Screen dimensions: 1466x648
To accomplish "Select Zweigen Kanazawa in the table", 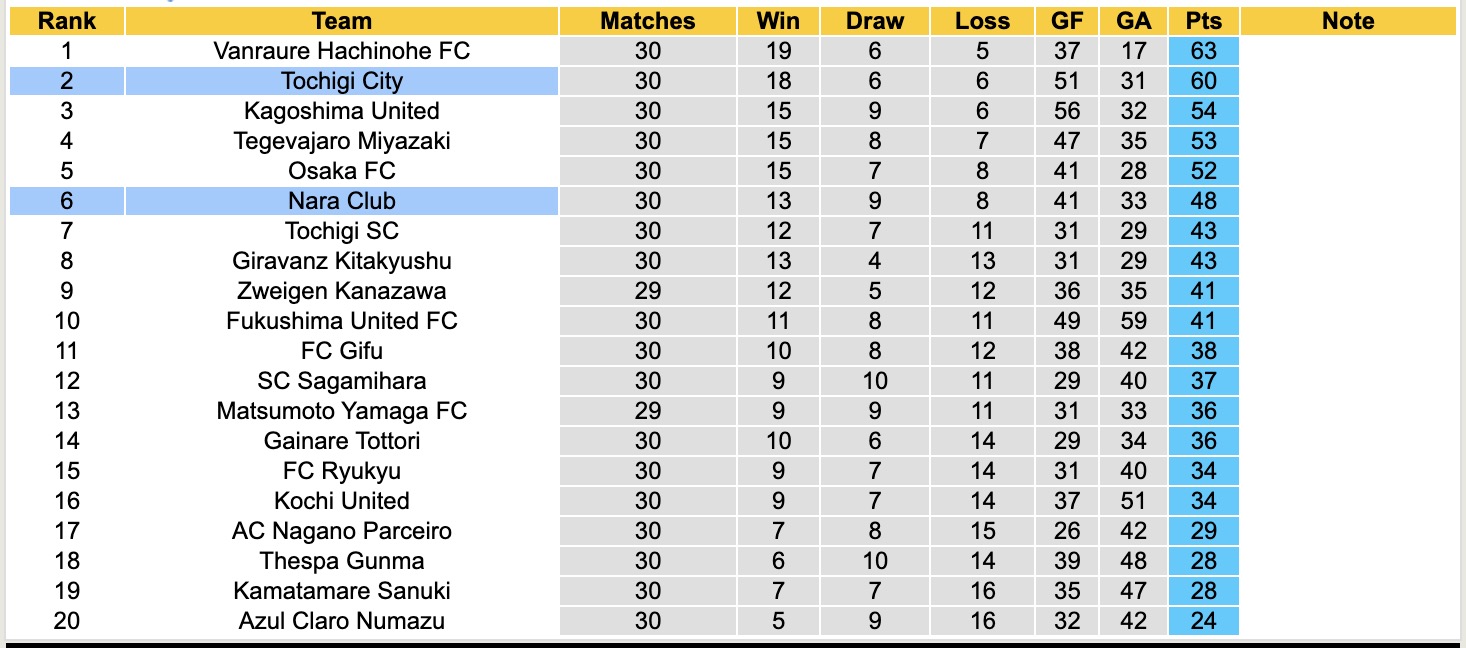I will (x=341, y=291).
